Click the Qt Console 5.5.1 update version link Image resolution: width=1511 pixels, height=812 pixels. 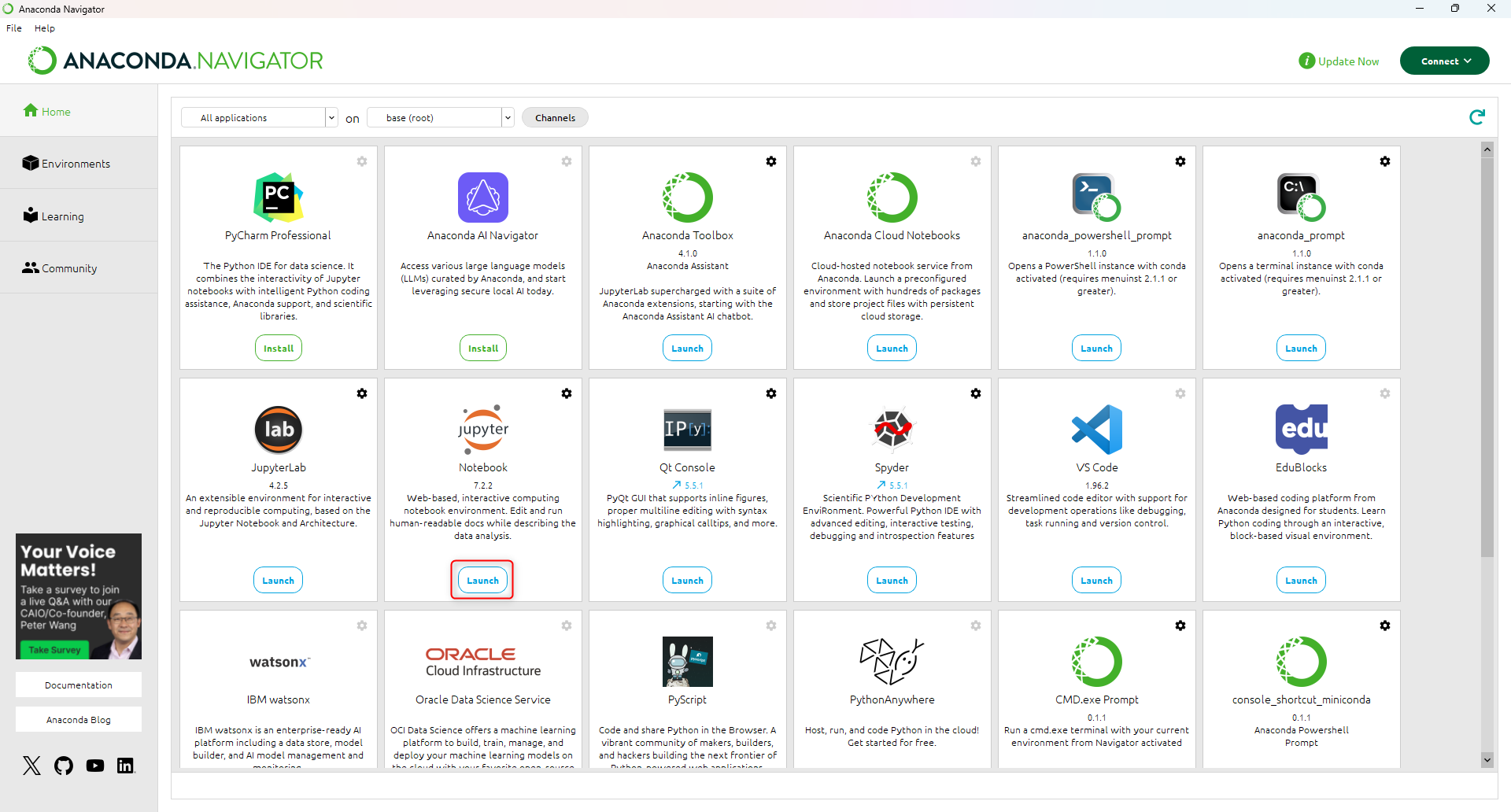[x=688, y=485]
